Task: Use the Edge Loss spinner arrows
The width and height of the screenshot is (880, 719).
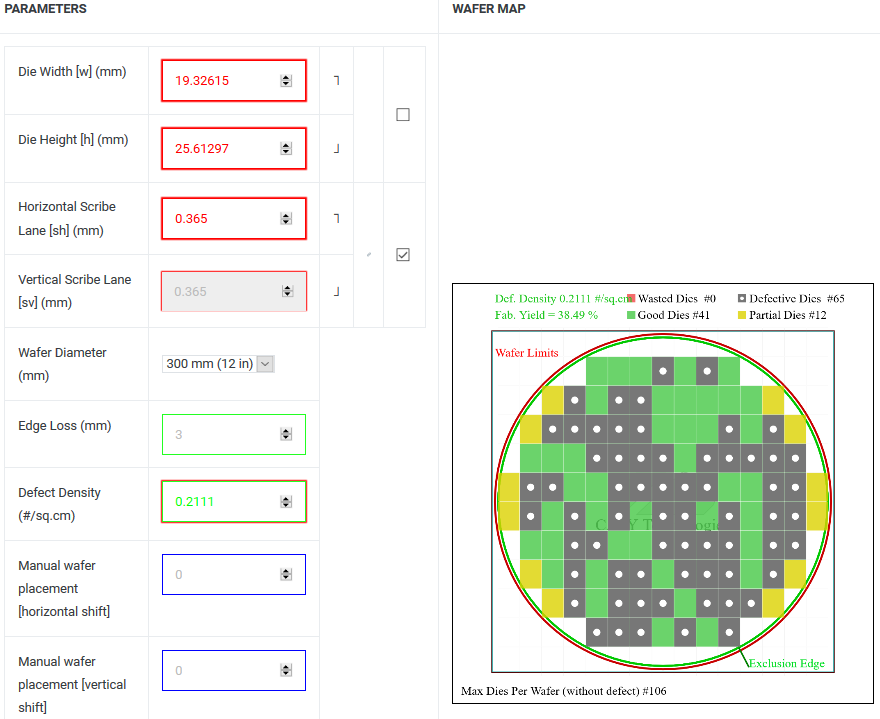Action: pyautogui.click(x=286, y=434)
